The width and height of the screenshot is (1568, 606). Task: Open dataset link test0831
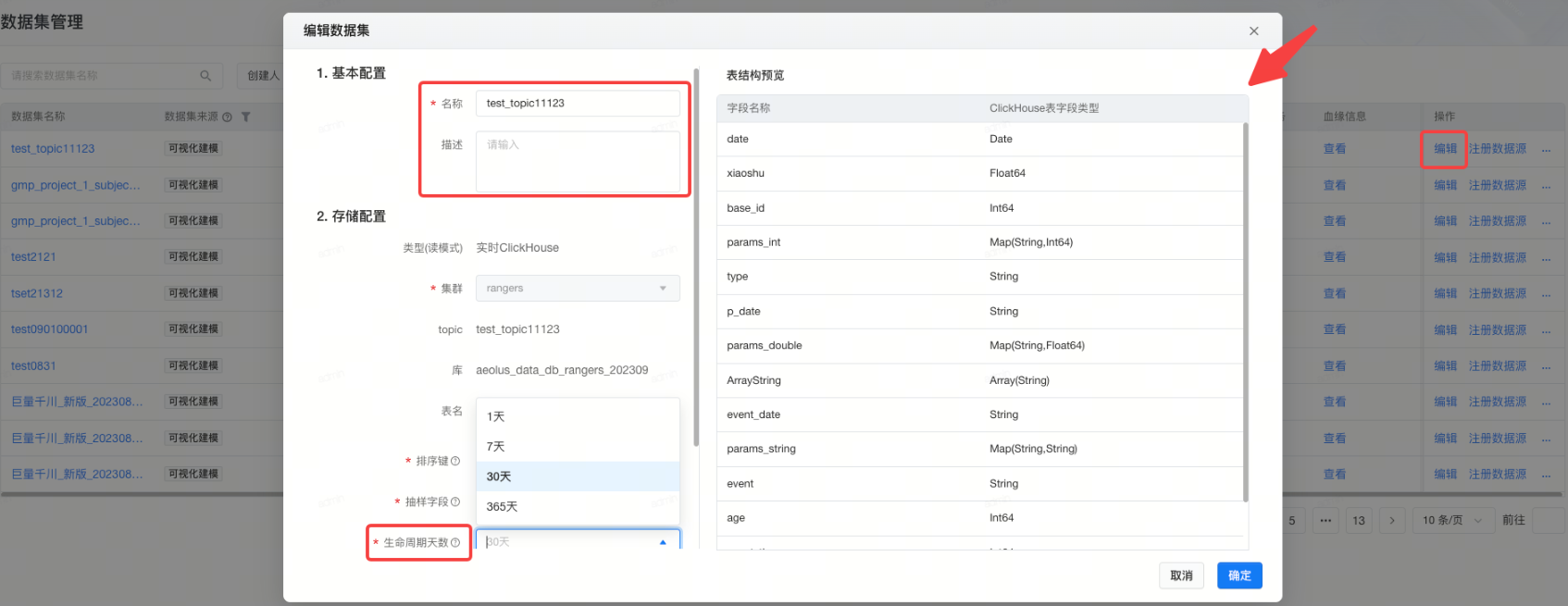pos(33,366)
